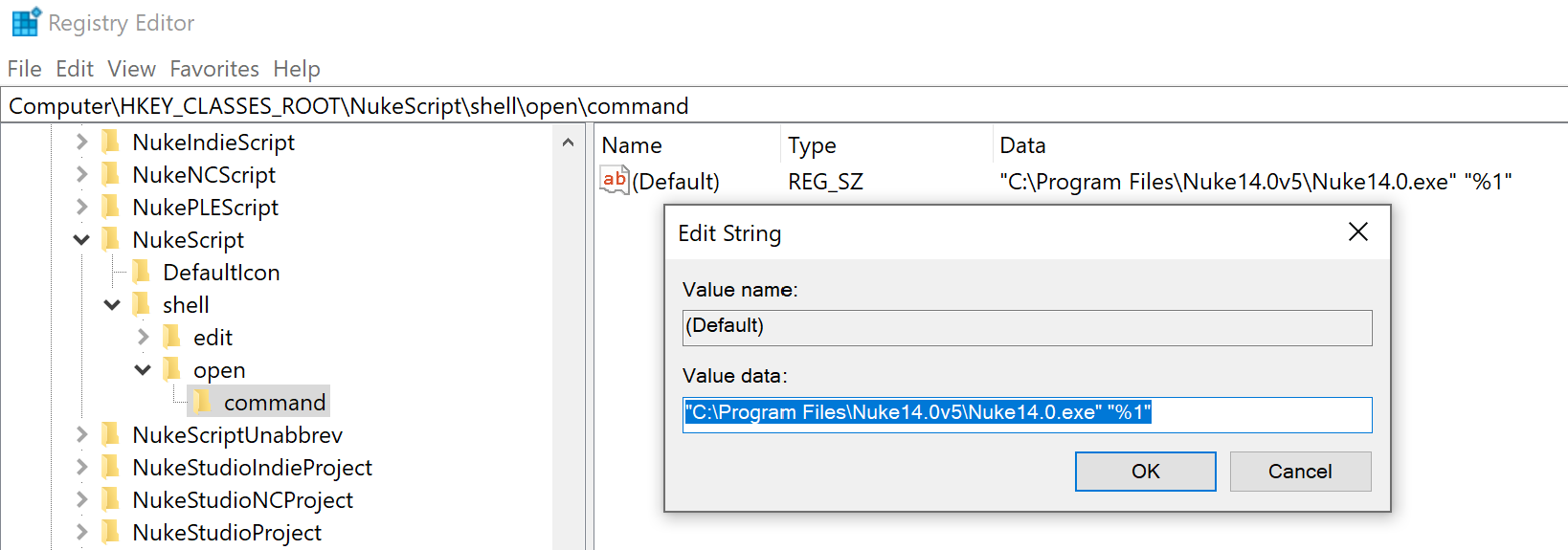
Task: Open the View menu
Action: (131, 69)
